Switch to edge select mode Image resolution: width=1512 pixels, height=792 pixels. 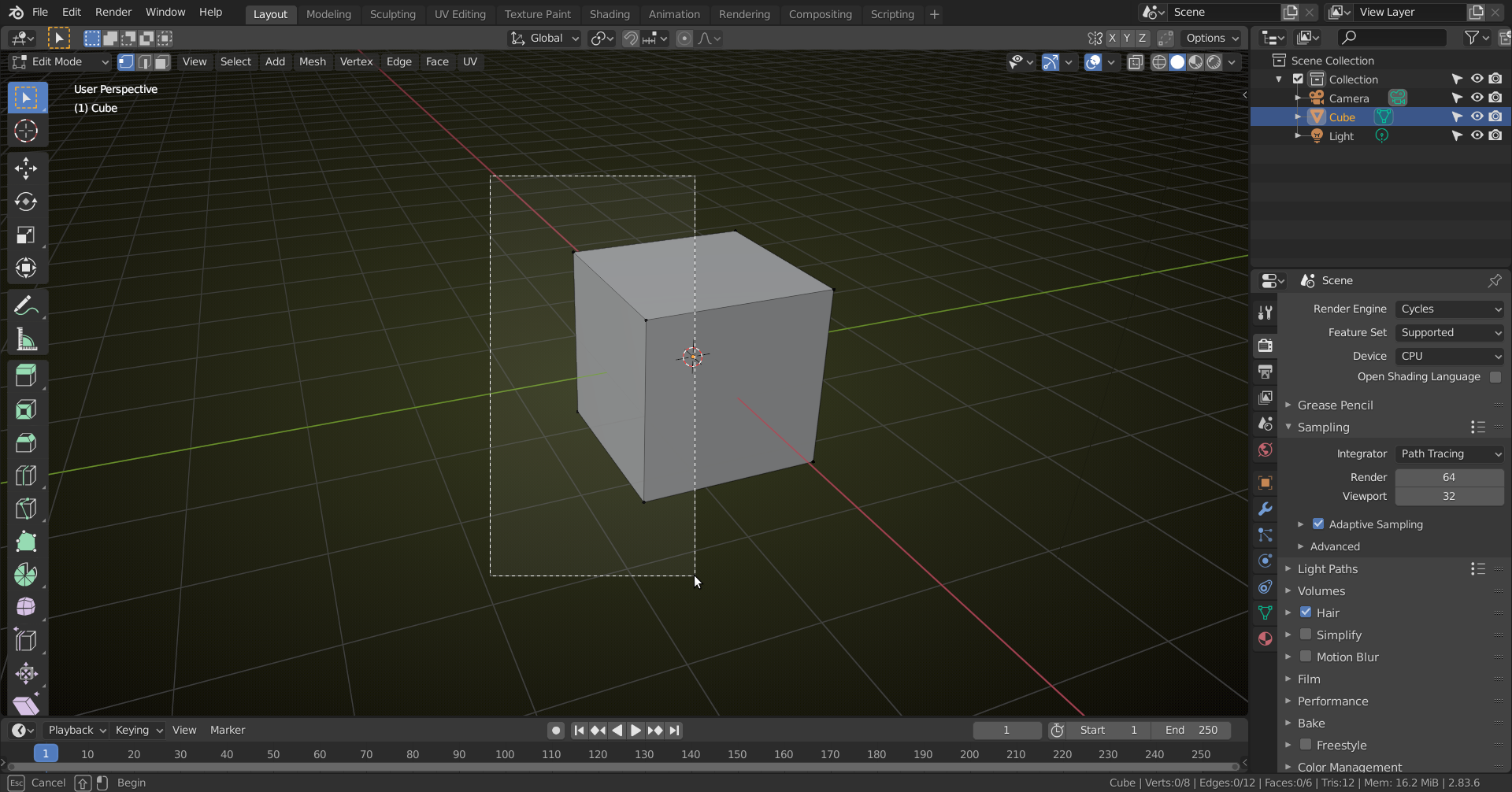click(x=144, y=62)
